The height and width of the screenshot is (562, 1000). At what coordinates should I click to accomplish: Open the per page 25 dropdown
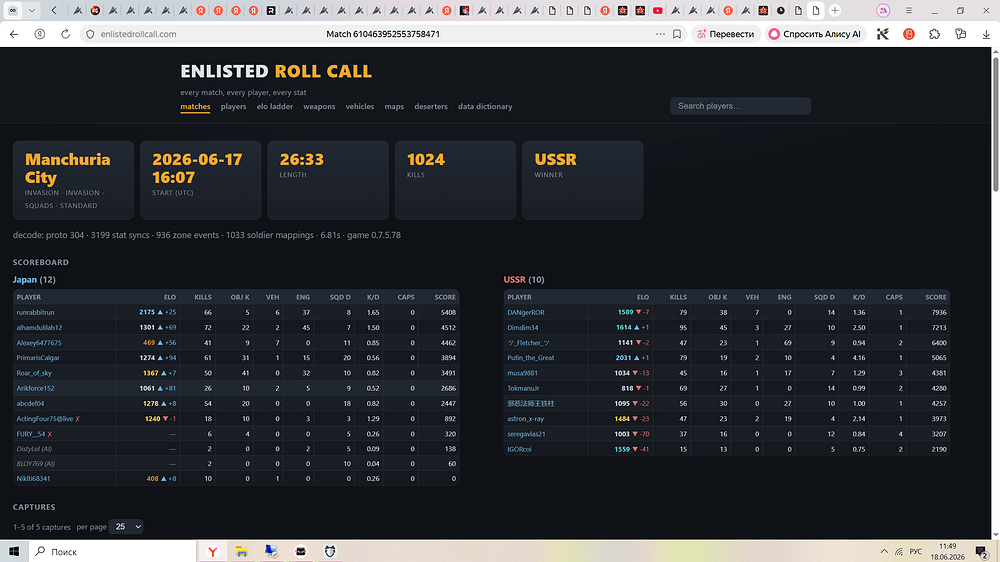pyautogui.click(x=126, y=526)
